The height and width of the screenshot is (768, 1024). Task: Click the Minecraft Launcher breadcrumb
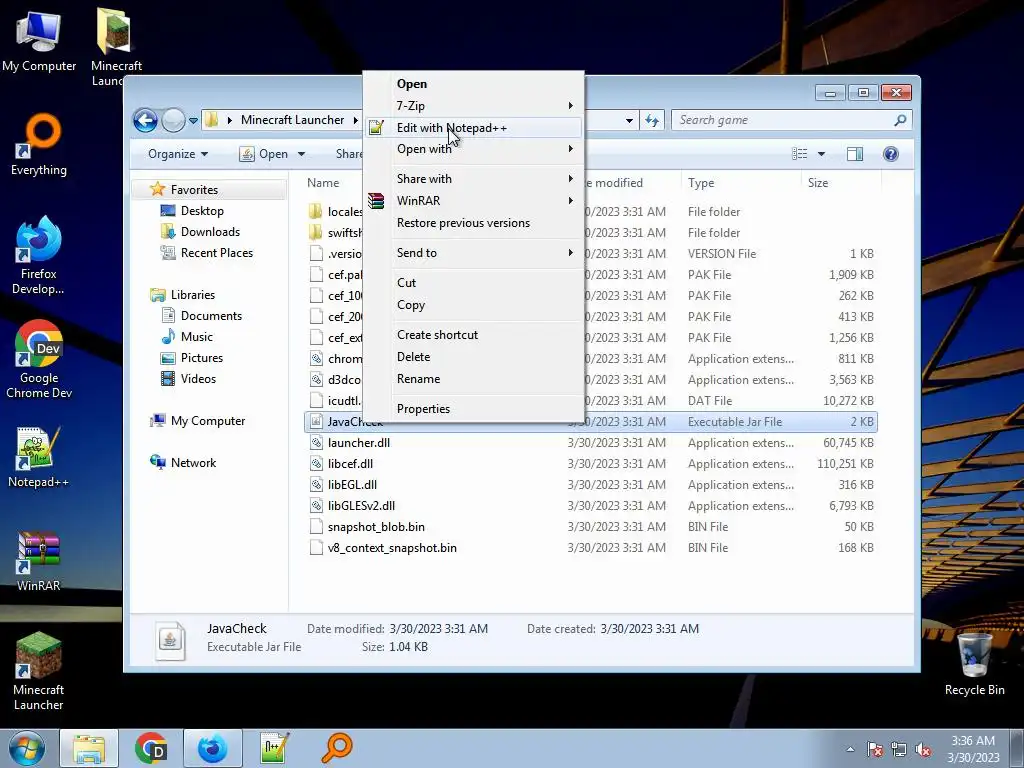[292, 120]
